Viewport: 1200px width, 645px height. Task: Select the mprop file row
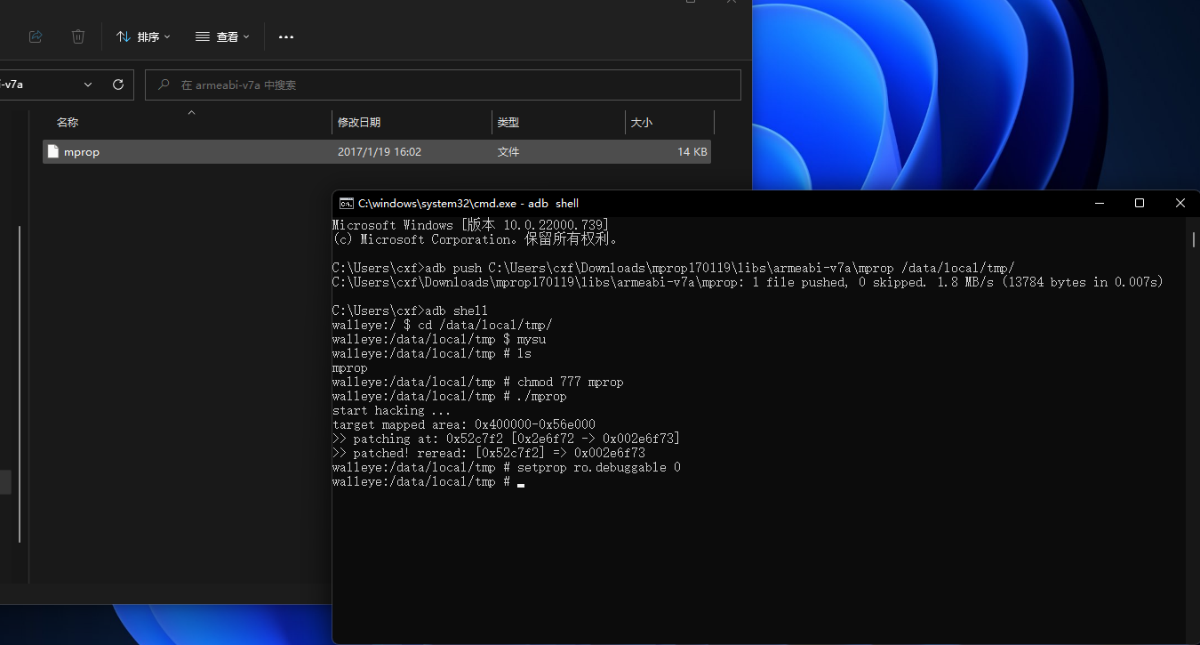pyautogui.click(x=377, y=152)
